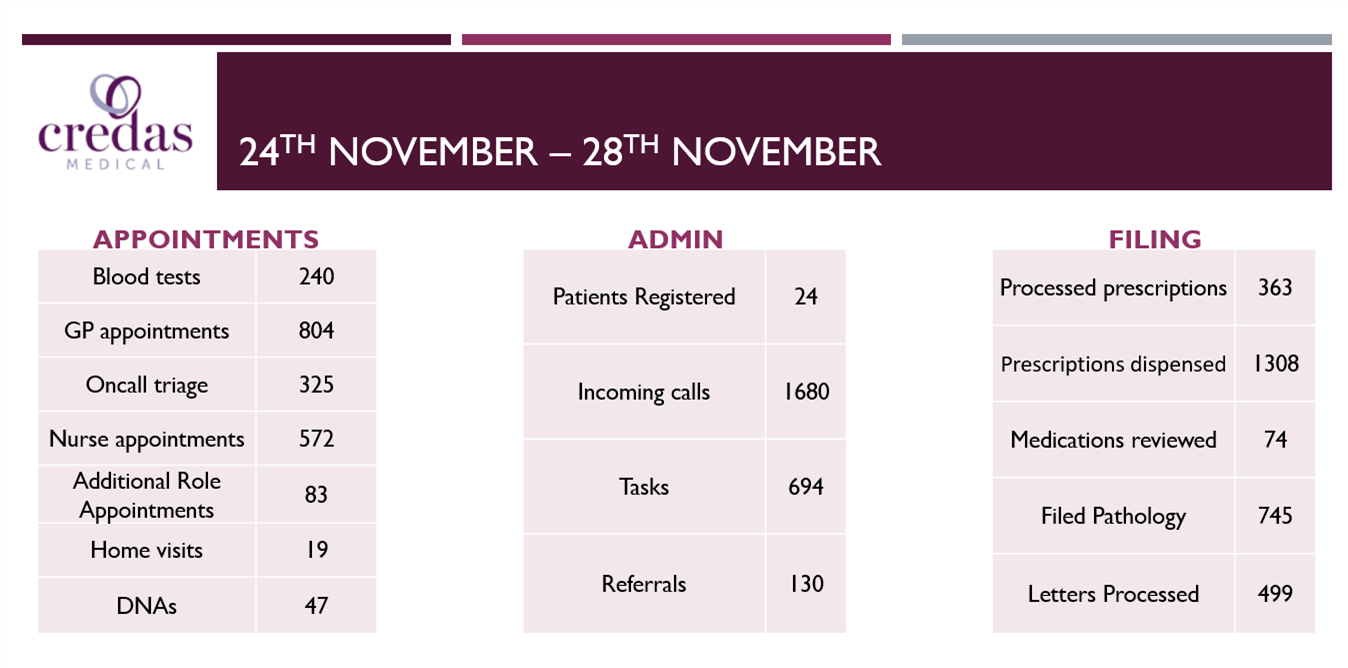
Task: Click the Processed prescriptions label
Action: click(1113, 288)
